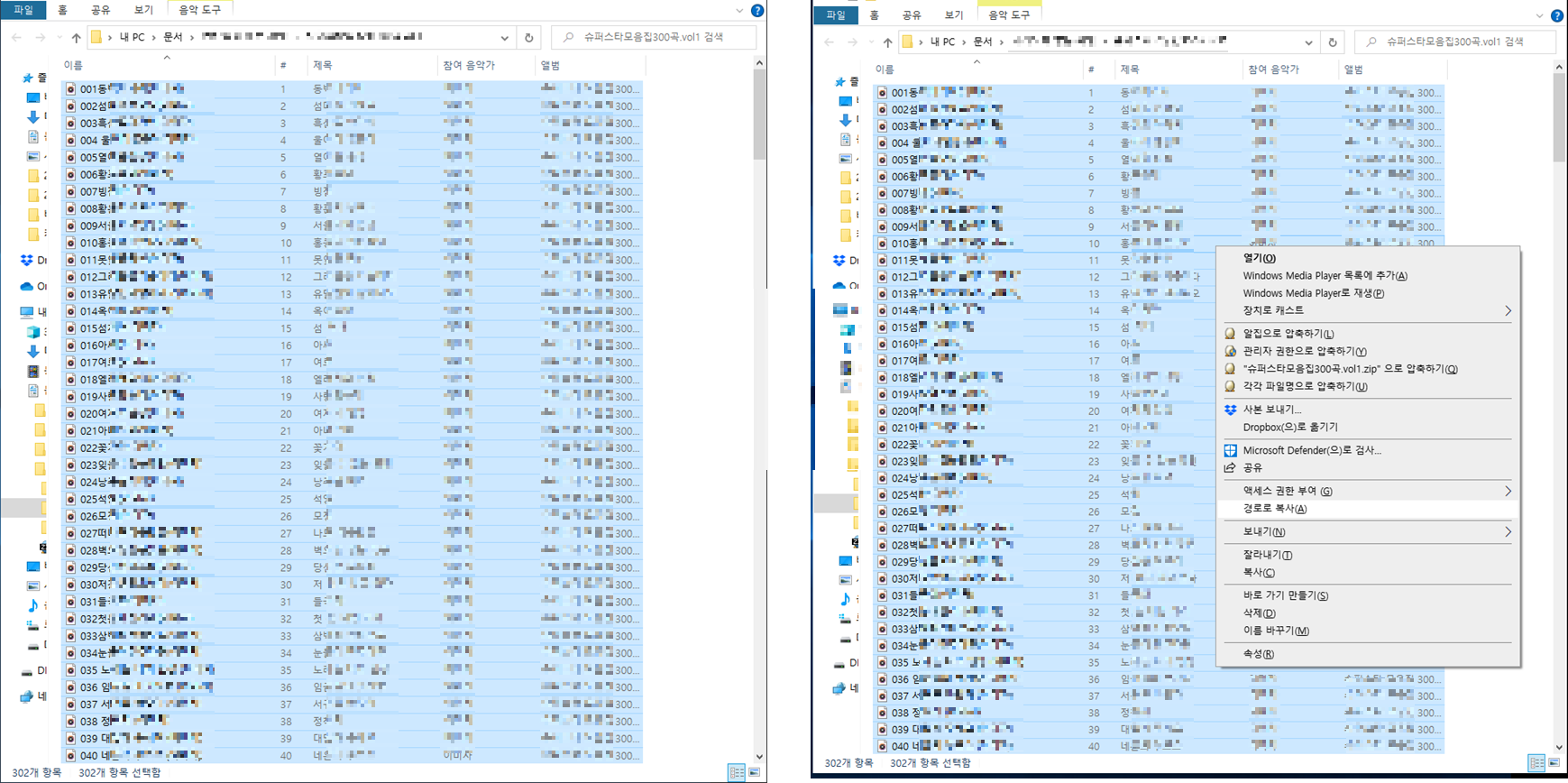The image size is (1568, 783).
Task: Sort by 참여 음악가 column in the left window
Action: coord(485,66)
